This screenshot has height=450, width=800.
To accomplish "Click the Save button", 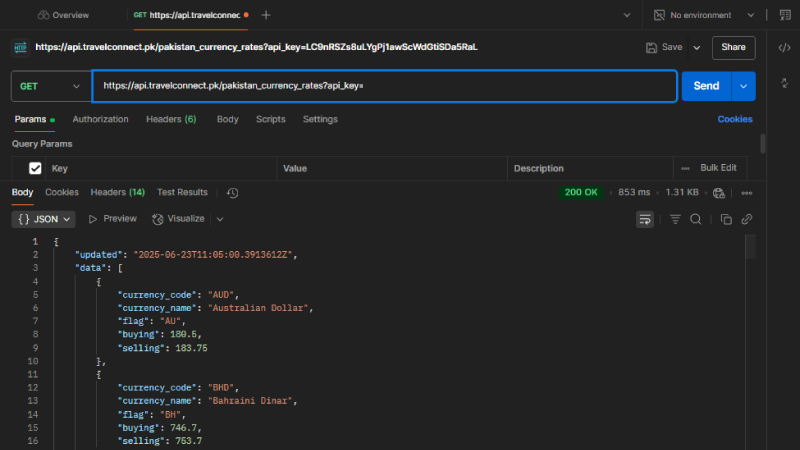I will click(664, 47).
